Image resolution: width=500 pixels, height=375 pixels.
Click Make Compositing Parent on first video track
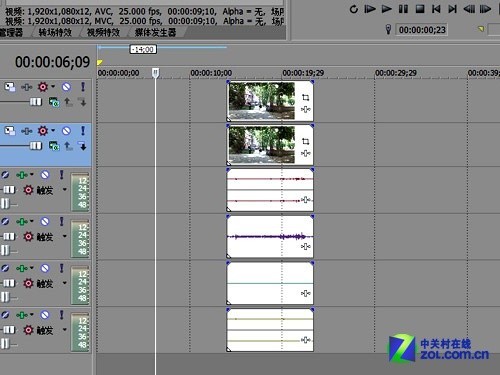68,102
